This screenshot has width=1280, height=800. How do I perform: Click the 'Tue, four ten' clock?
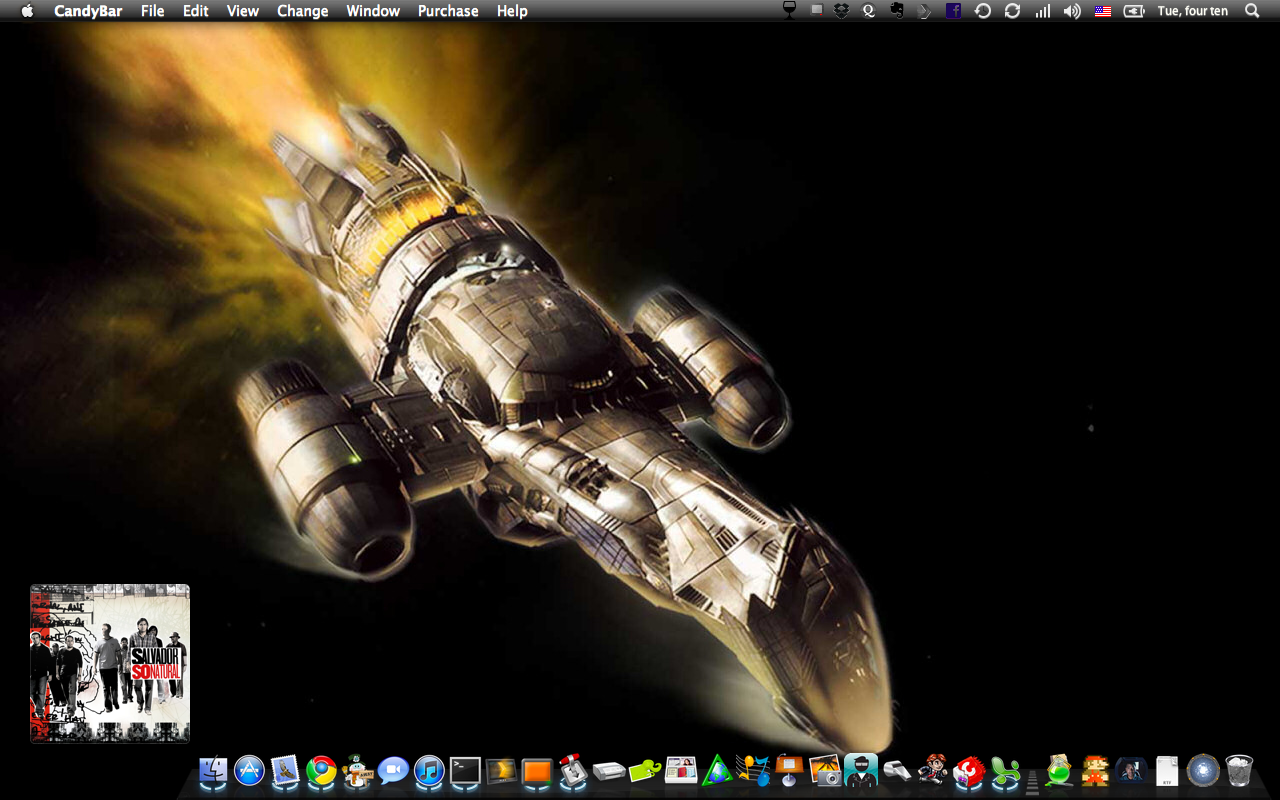pos(1192,11)
